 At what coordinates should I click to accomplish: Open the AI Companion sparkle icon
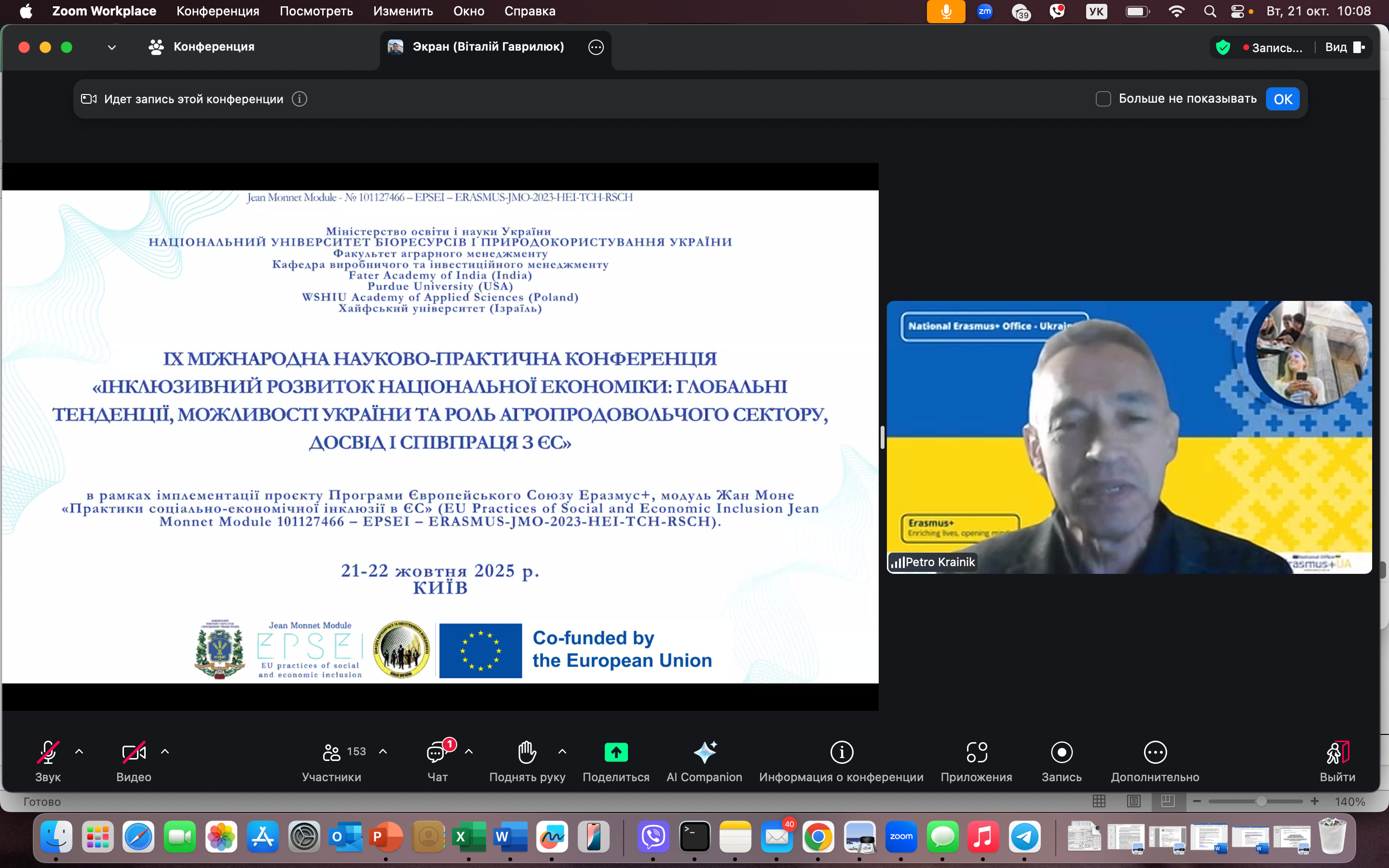(x=704, y=752)
